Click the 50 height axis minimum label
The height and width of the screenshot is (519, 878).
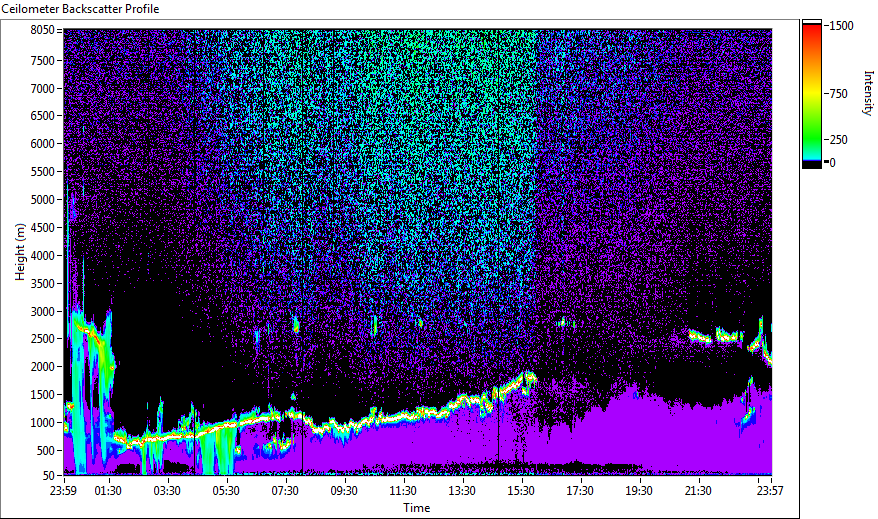point(49,475)
